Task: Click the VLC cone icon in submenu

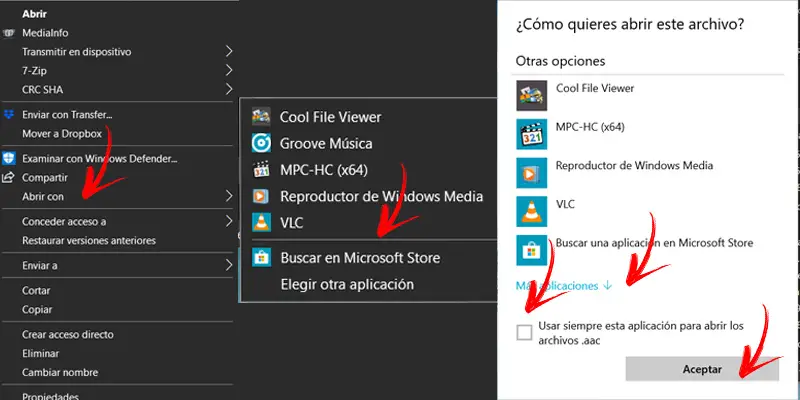Action: pyautogui.click(x=261, y=222)
